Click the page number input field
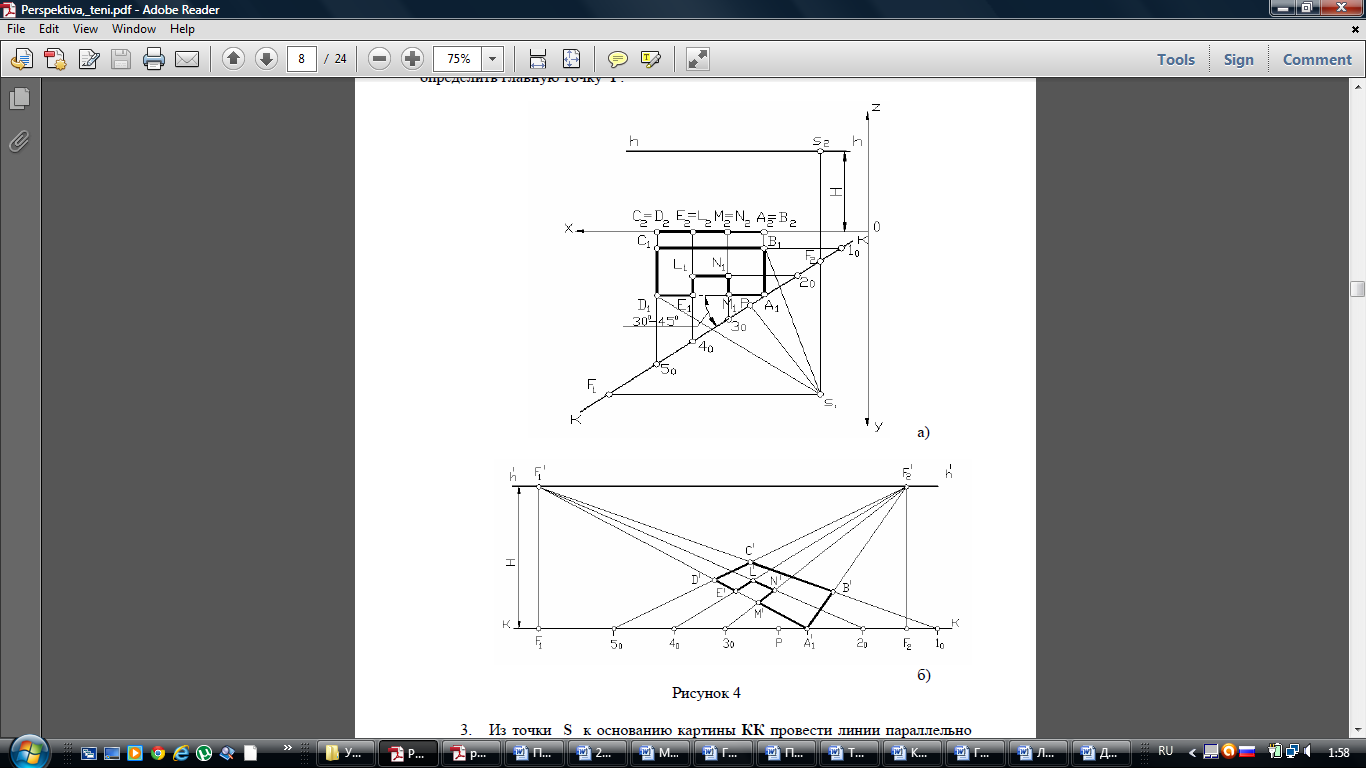This screenshot has width=1366, height=768. tap(302, 59)
